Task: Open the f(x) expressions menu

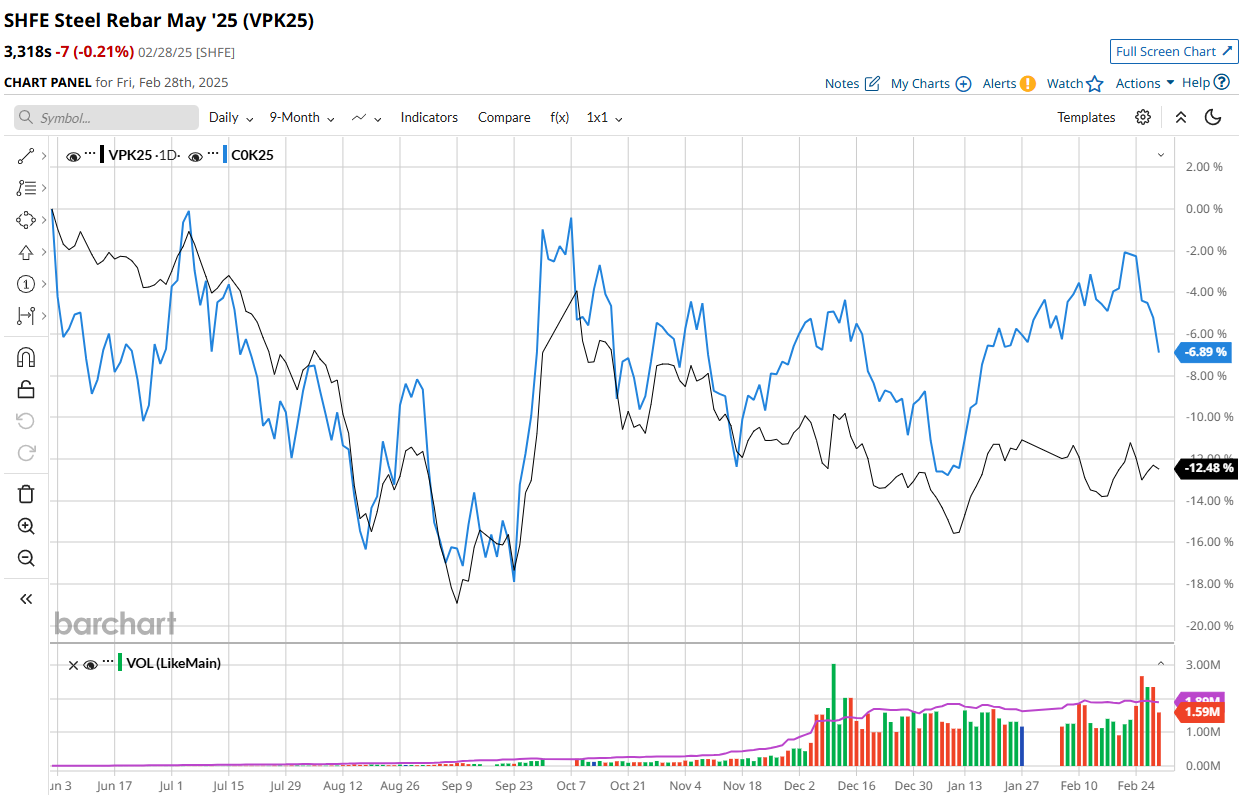Action: tap(560, 118)
